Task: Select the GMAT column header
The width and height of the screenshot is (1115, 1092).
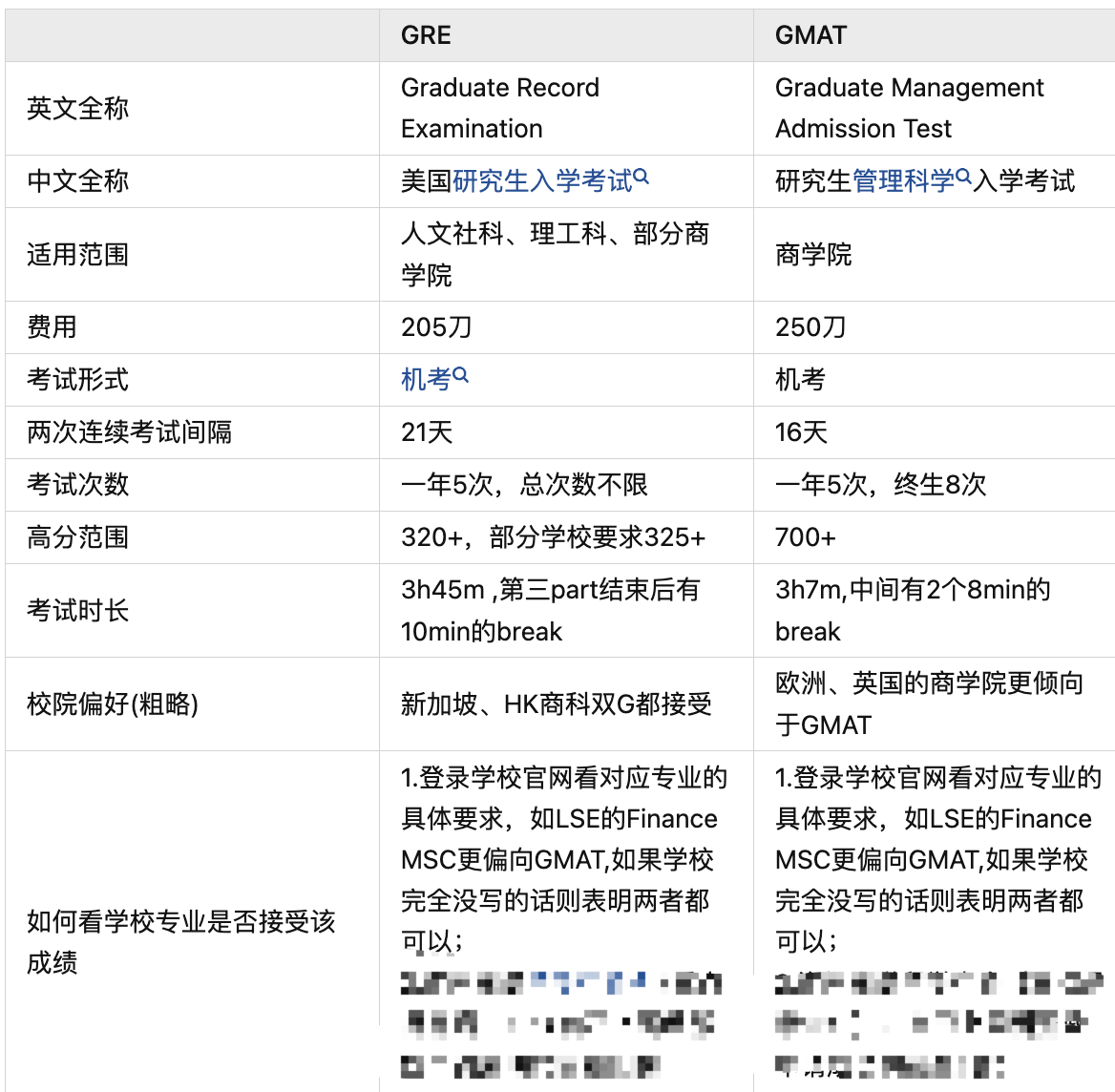Action: 810,35
